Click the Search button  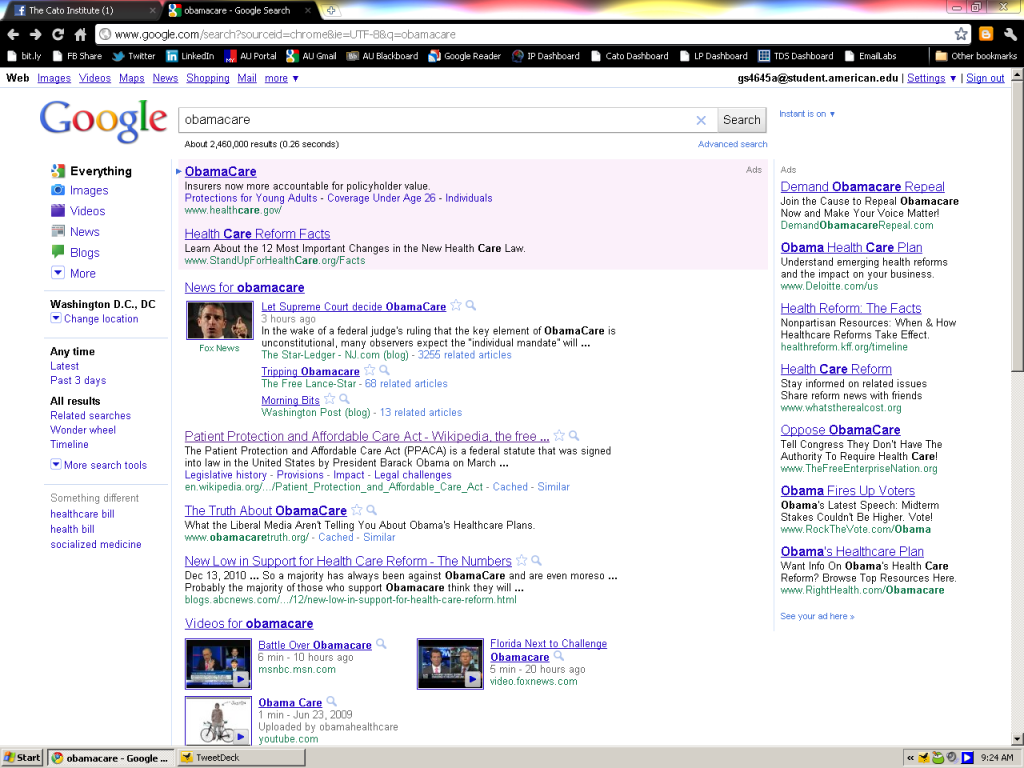(x=742, y=120)
